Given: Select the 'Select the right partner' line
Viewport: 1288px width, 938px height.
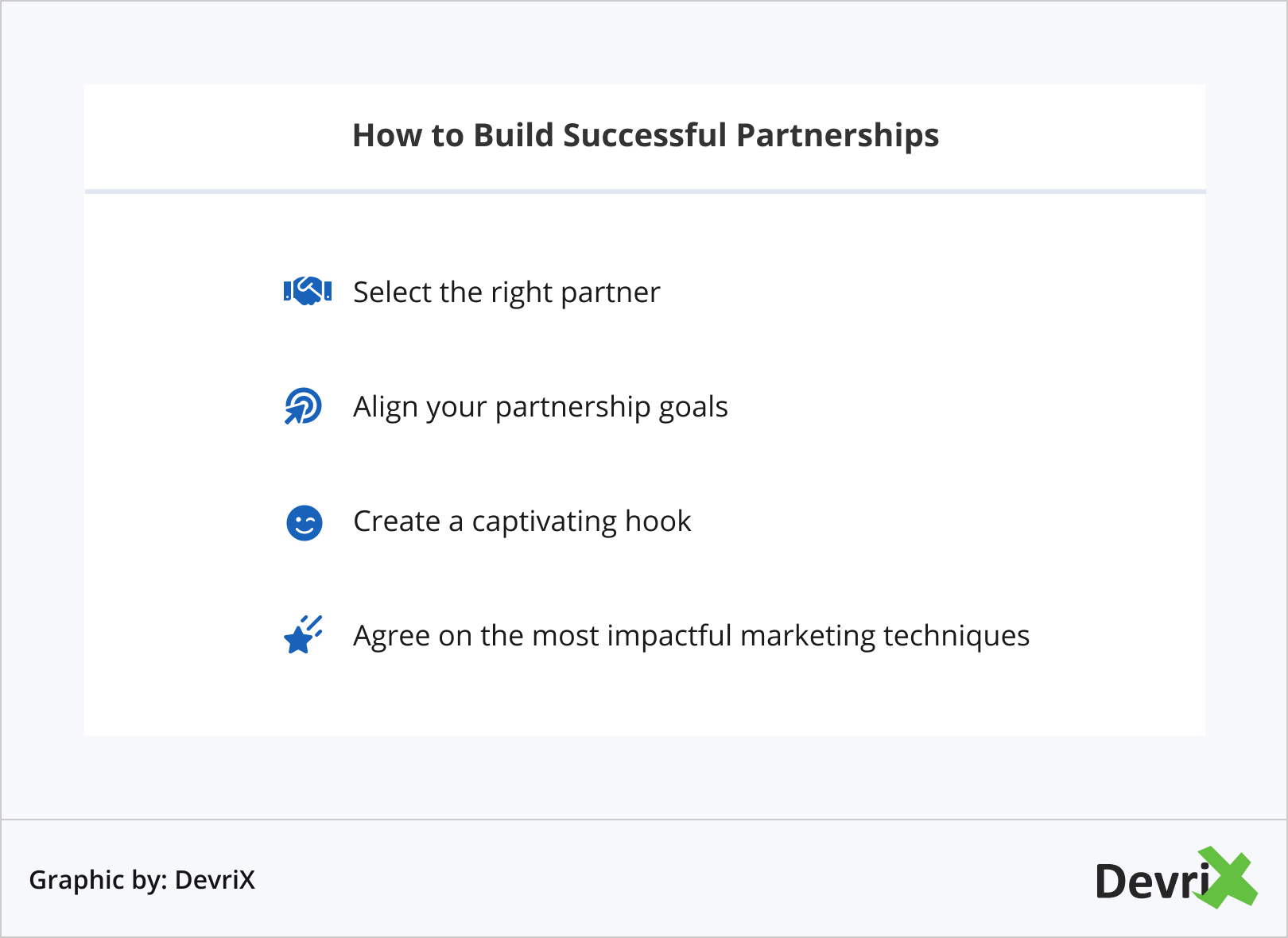Looking at the screenshot, I should pyautogui.click(x=506, y=293).
